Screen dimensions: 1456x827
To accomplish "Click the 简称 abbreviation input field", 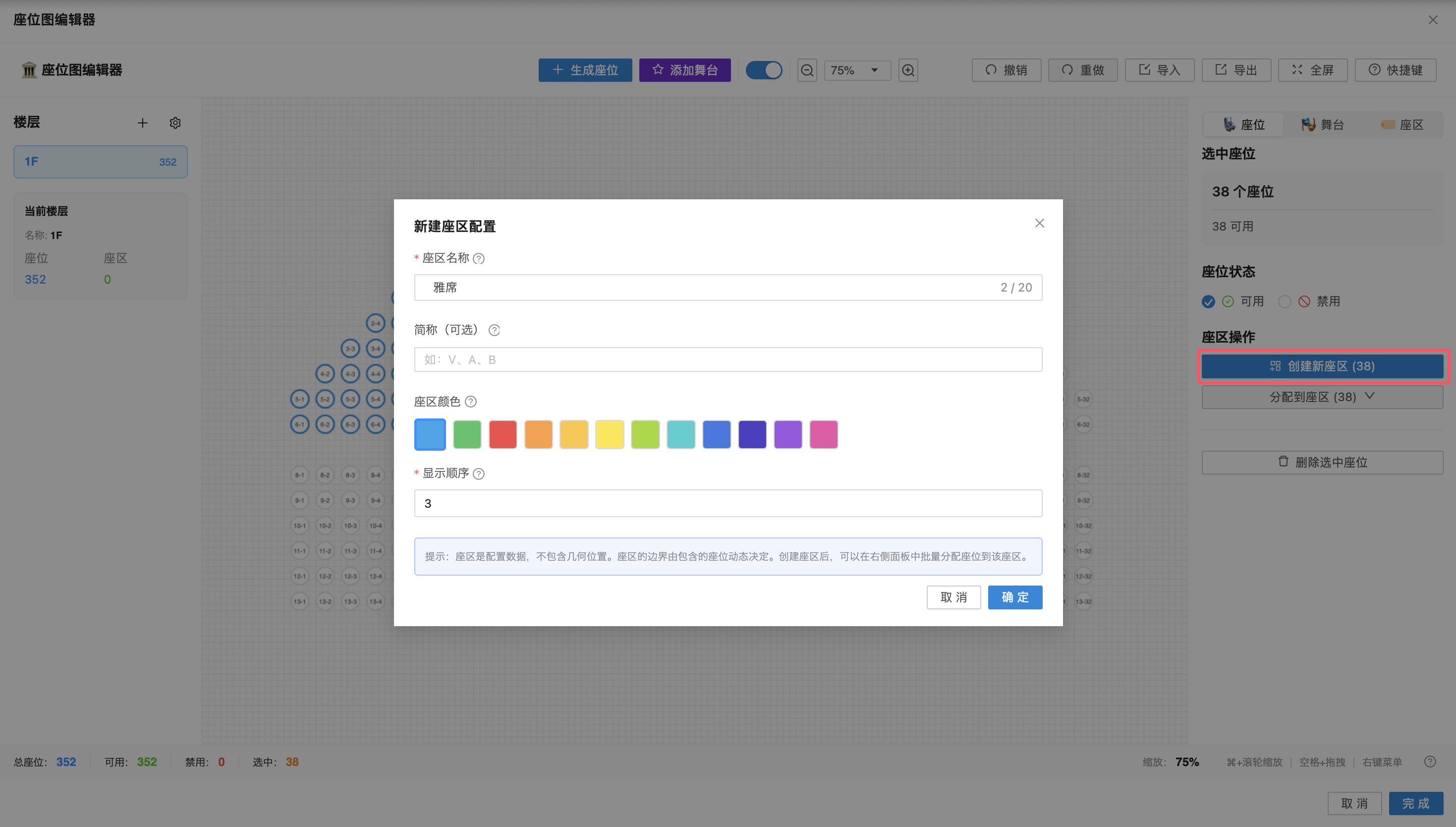I will coord(728,359).
